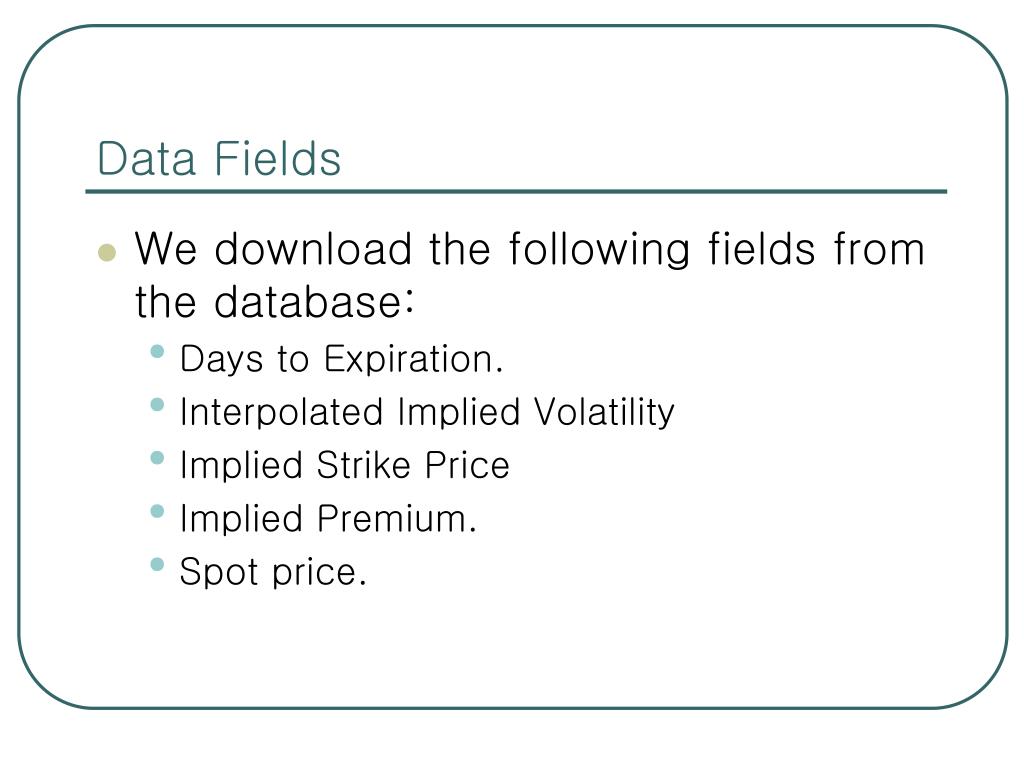Click the word 'Fields' in the title
Screen dimensions: 1024x768
click(x=278, y=158)
